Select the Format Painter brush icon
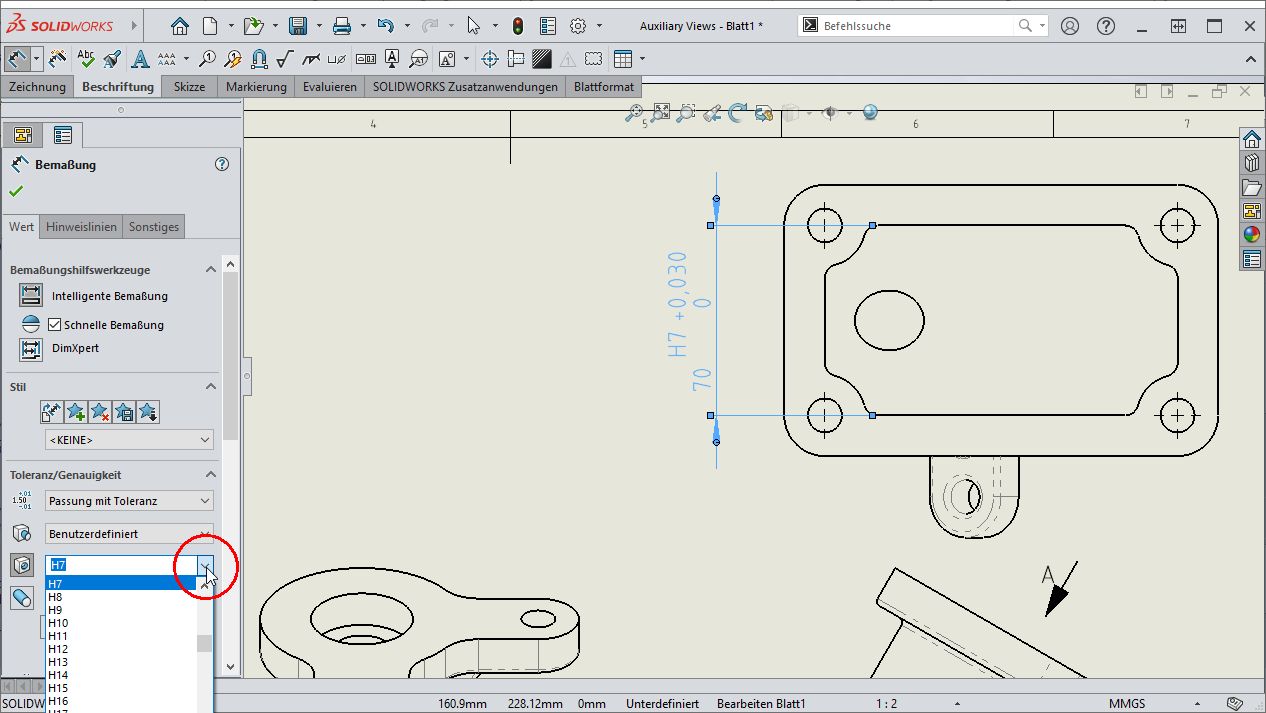This screenshot has height=713, width=1266. pyautogui.click(x=112, y=59)
